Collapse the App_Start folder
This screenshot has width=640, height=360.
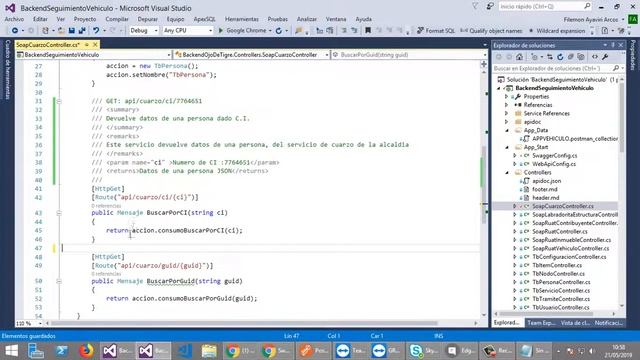pos(507,147)
